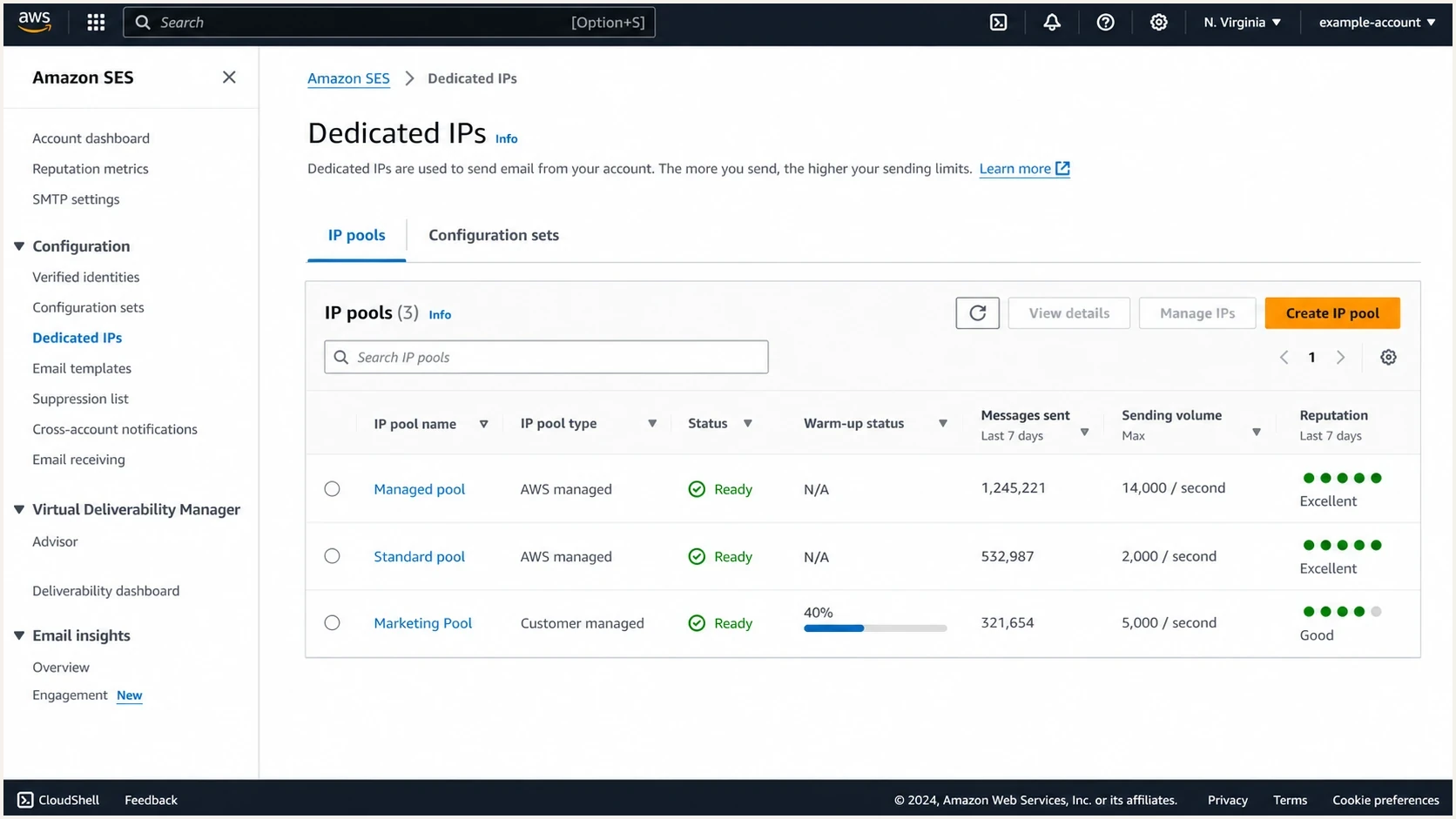1456x819 pixels.
Task: Click Managed pool Excellent reputation dots
Action: [x=1342, y=478]
